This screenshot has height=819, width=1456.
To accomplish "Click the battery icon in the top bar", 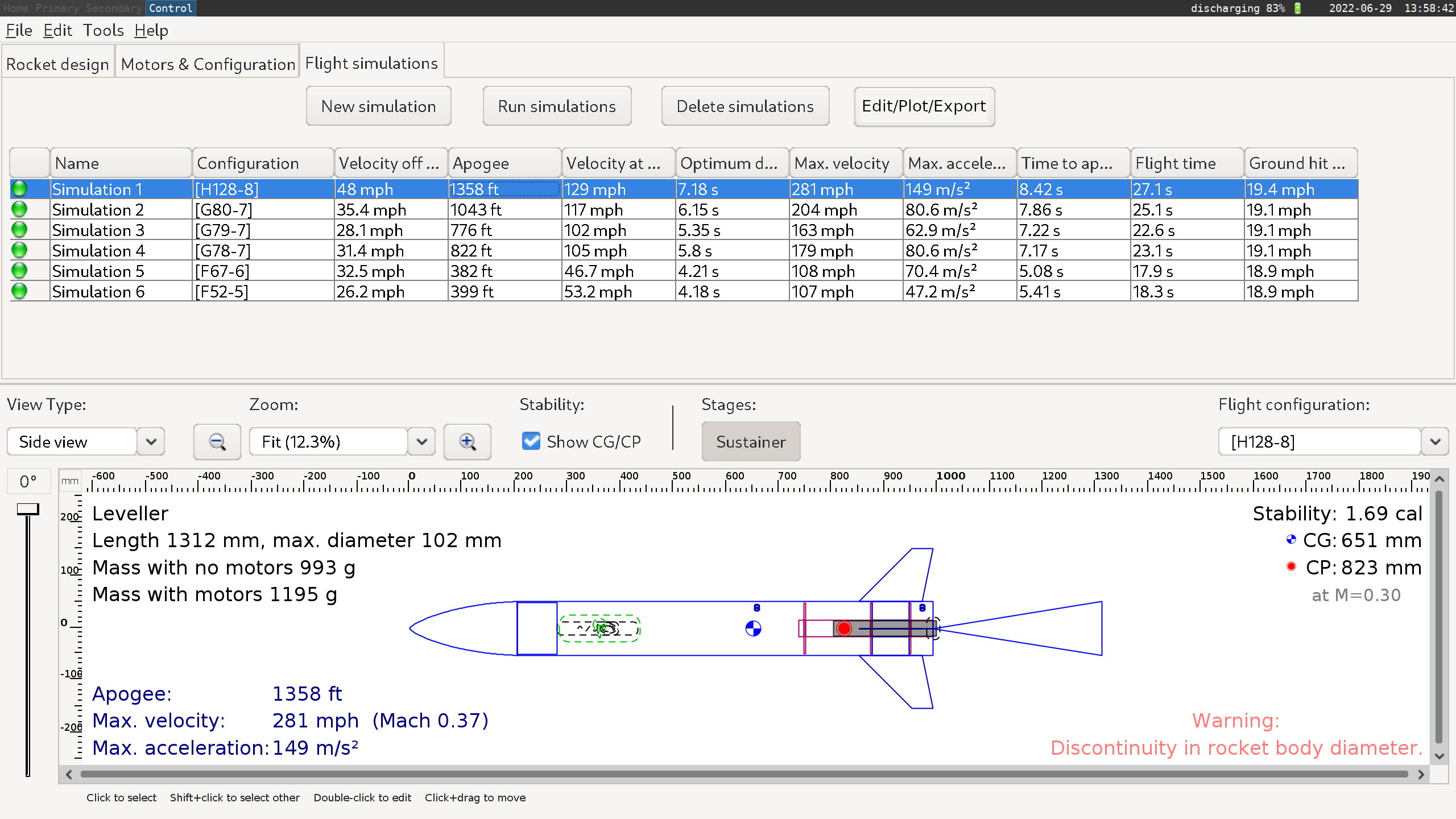I will 1297,9.
